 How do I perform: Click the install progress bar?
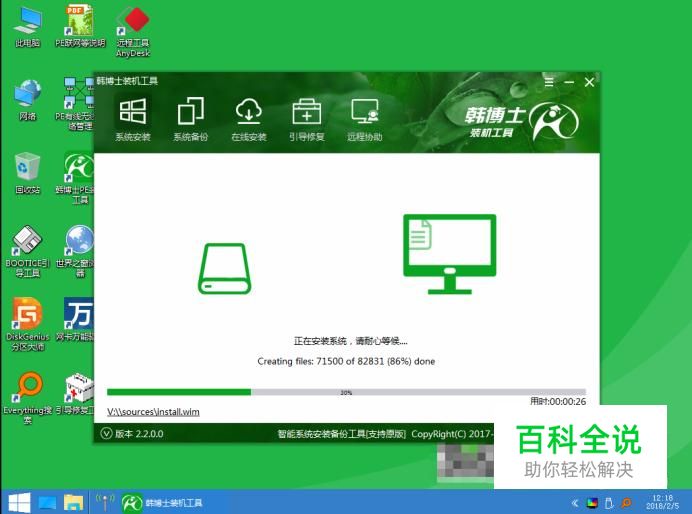[346, 392]
